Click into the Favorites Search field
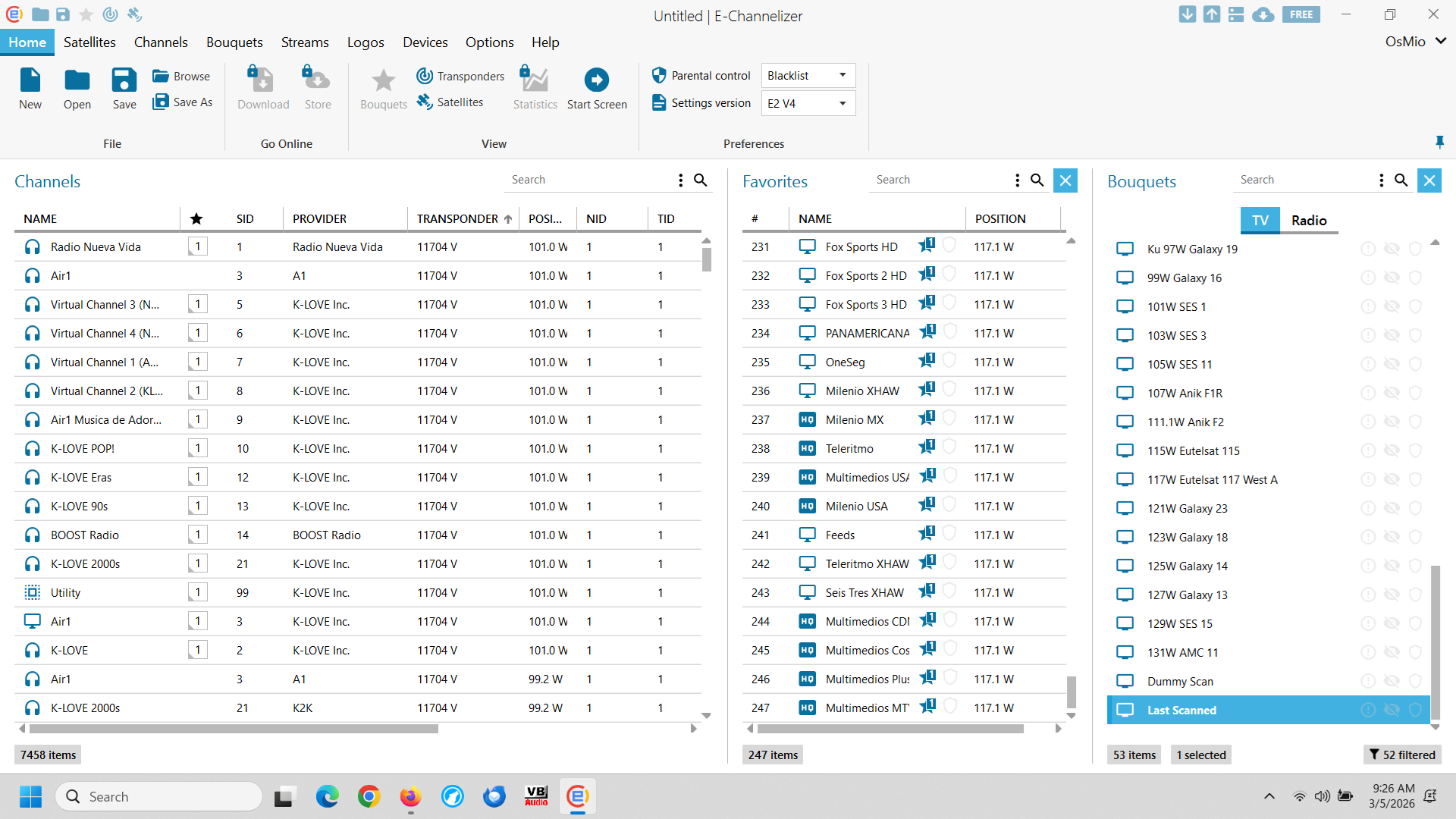This screenshot has height=819, width=1456. (940, 180)
